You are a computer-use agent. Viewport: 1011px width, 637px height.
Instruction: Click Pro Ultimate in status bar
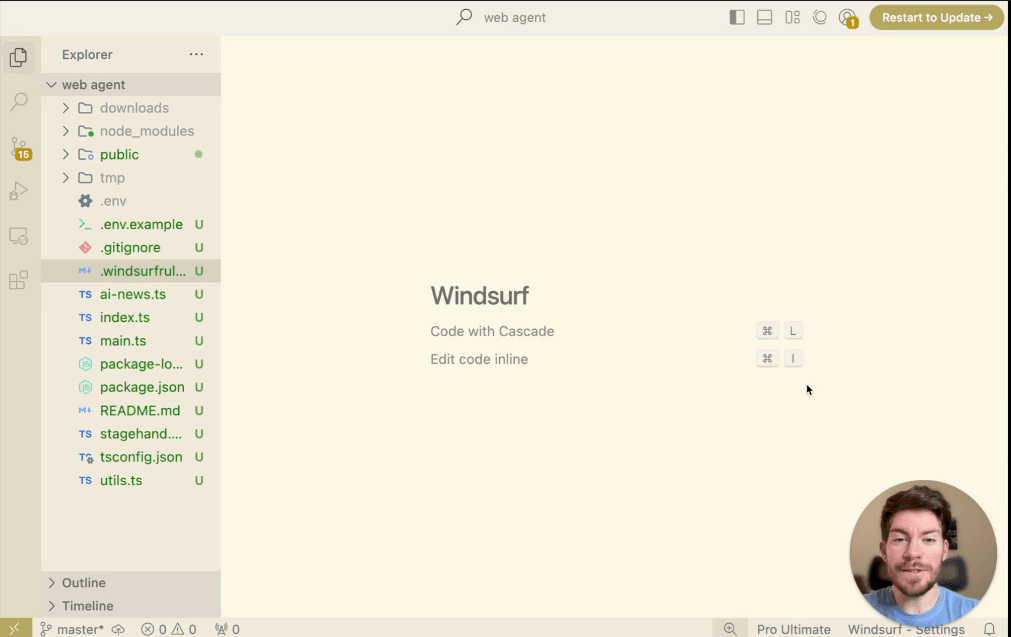tap(794, 629)
